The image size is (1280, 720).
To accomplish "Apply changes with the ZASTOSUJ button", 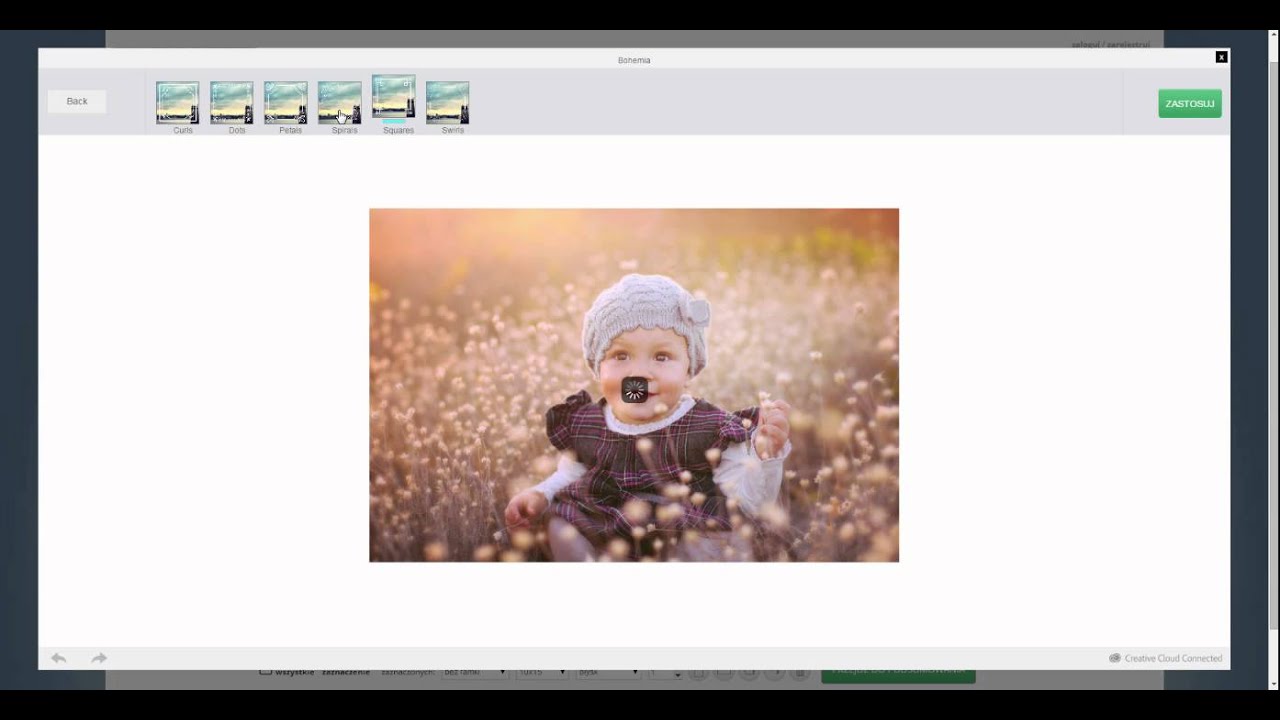I will [x=1190, y=104].
